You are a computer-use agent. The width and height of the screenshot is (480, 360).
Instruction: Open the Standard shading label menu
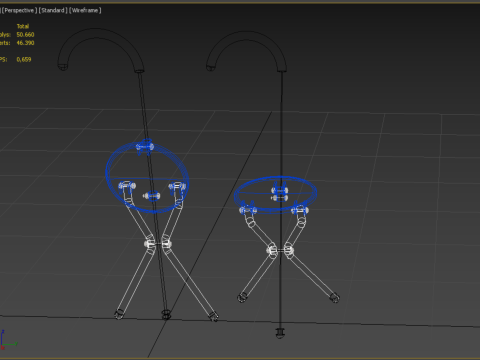53,10
